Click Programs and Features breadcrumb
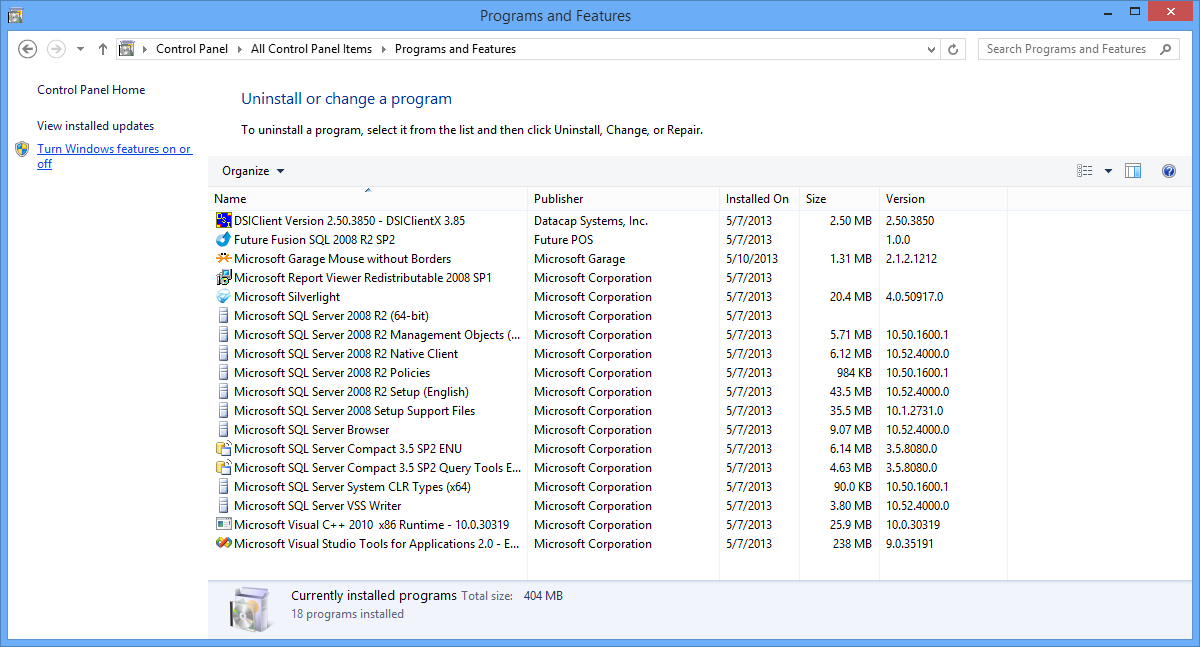 point(455,49)
